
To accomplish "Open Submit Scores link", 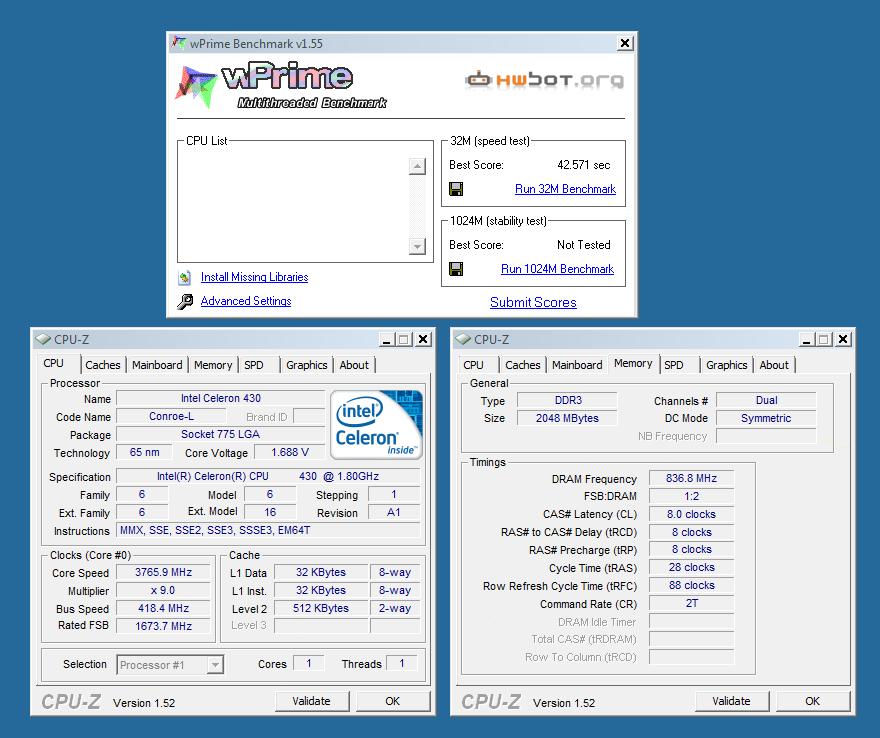I will (533, 302).
